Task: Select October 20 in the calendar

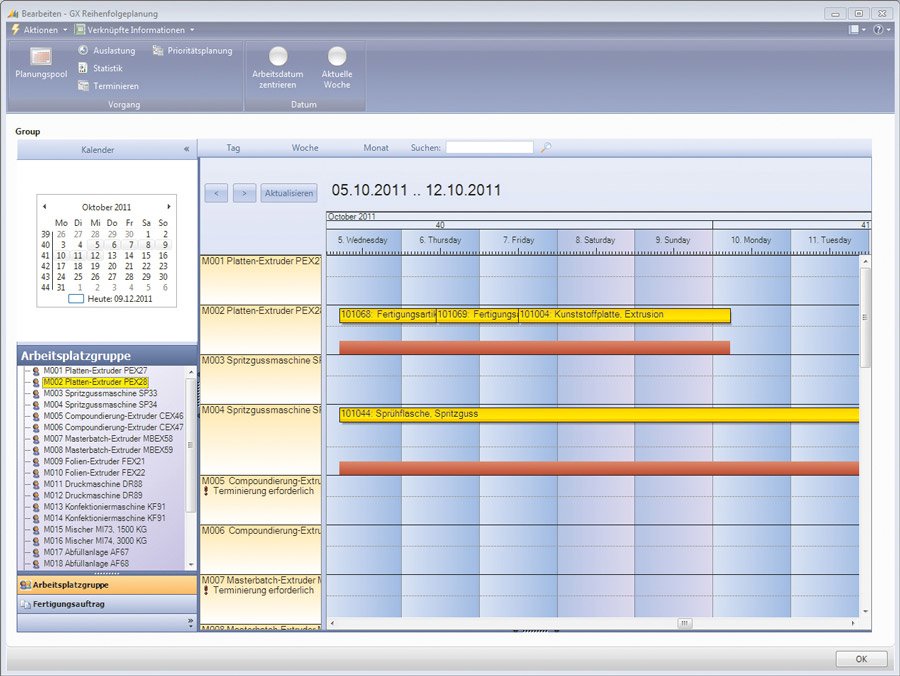Action: tap(112, 266)
